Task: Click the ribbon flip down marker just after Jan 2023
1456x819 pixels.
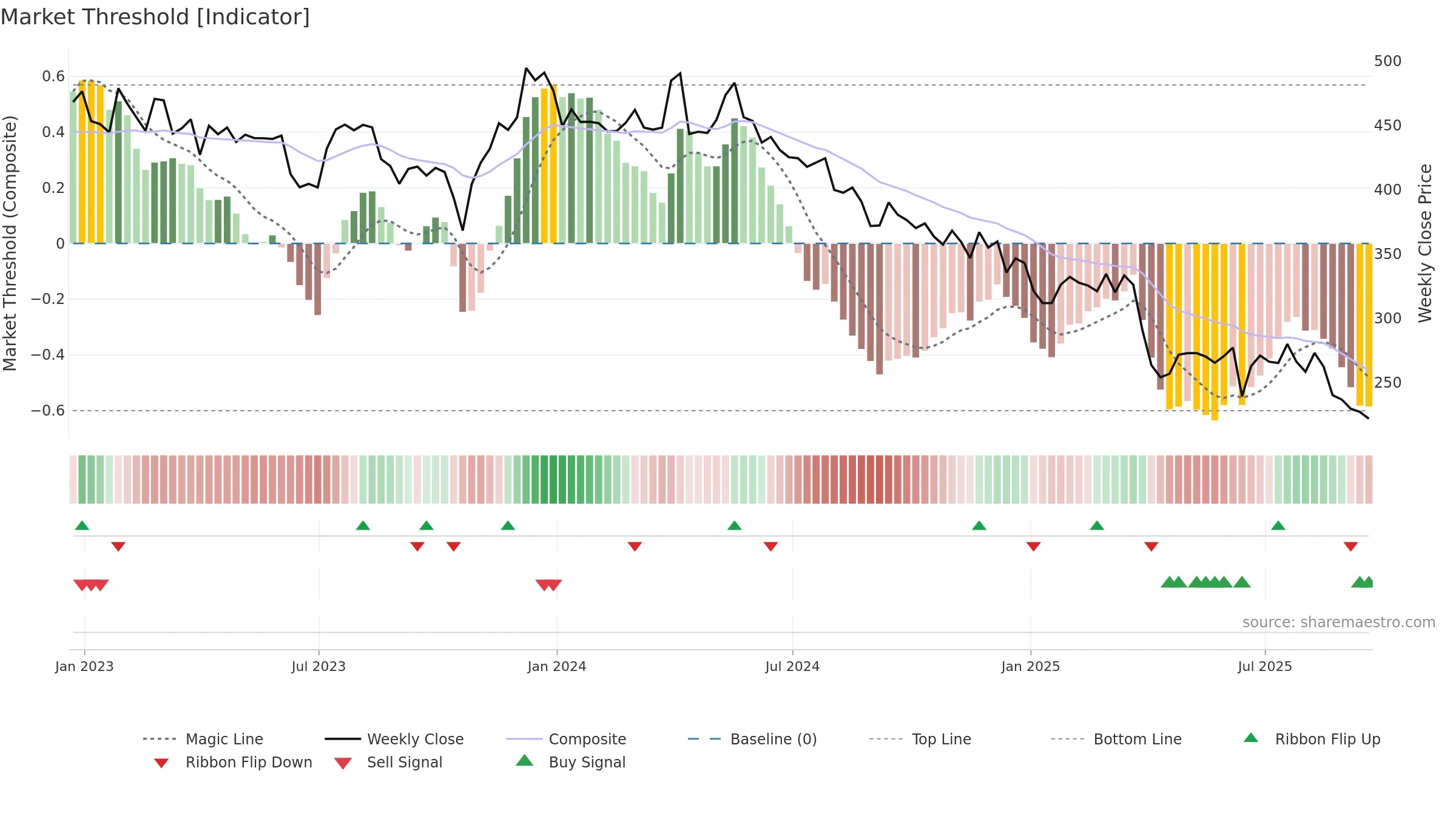Action: (x=118, y=547)
